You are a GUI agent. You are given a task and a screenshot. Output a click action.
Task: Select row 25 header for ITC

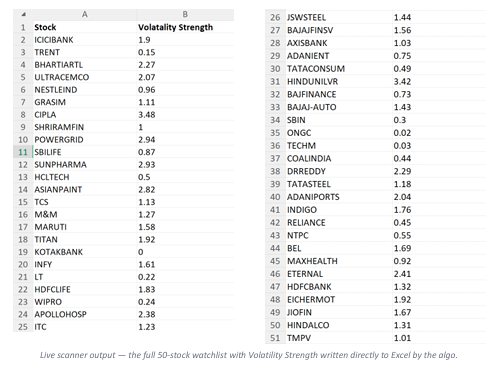[x=23, y=327]
